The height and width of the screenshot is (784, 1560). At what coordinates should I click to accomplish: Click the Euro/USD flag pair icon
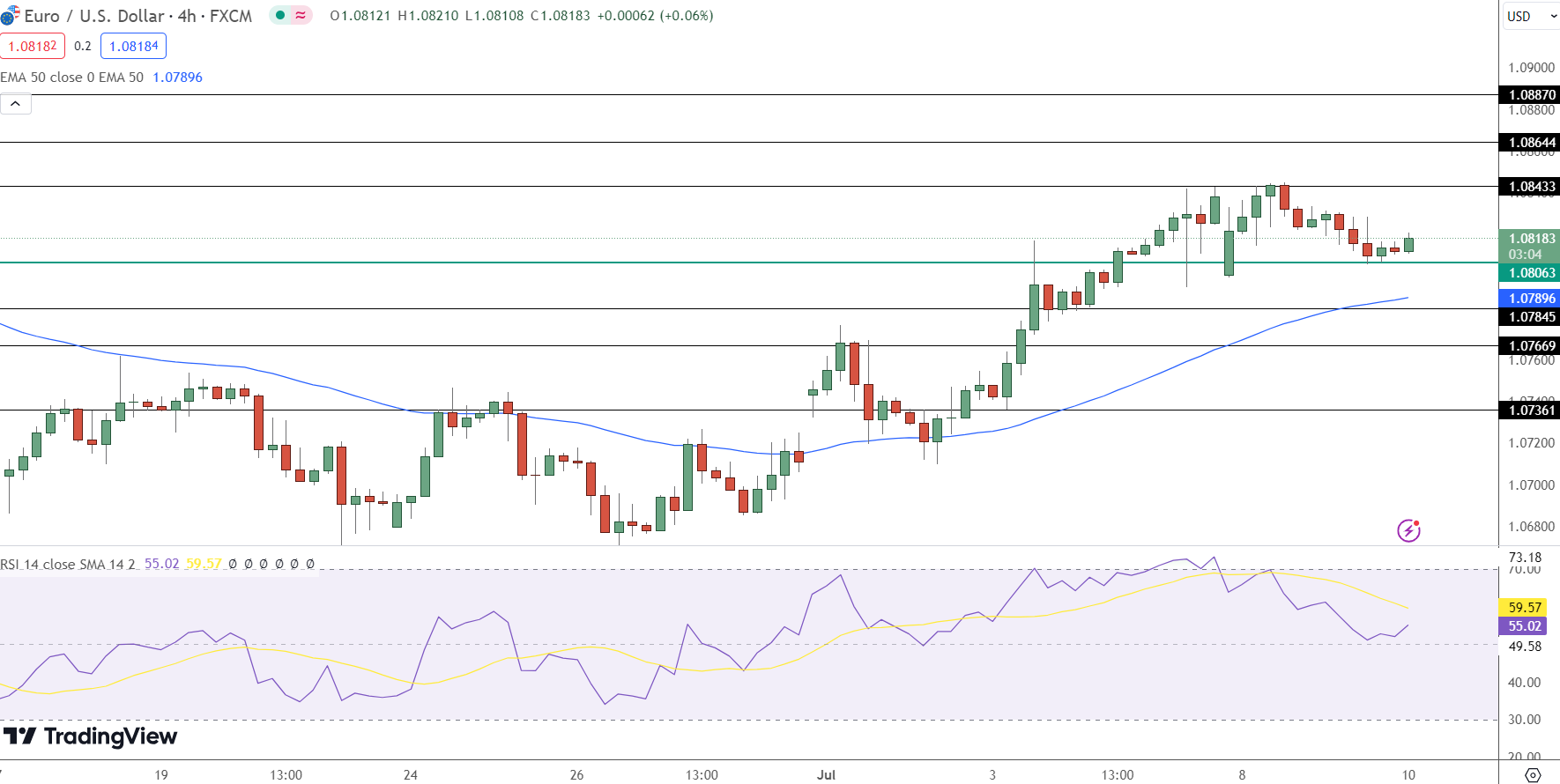coord(10,16)
